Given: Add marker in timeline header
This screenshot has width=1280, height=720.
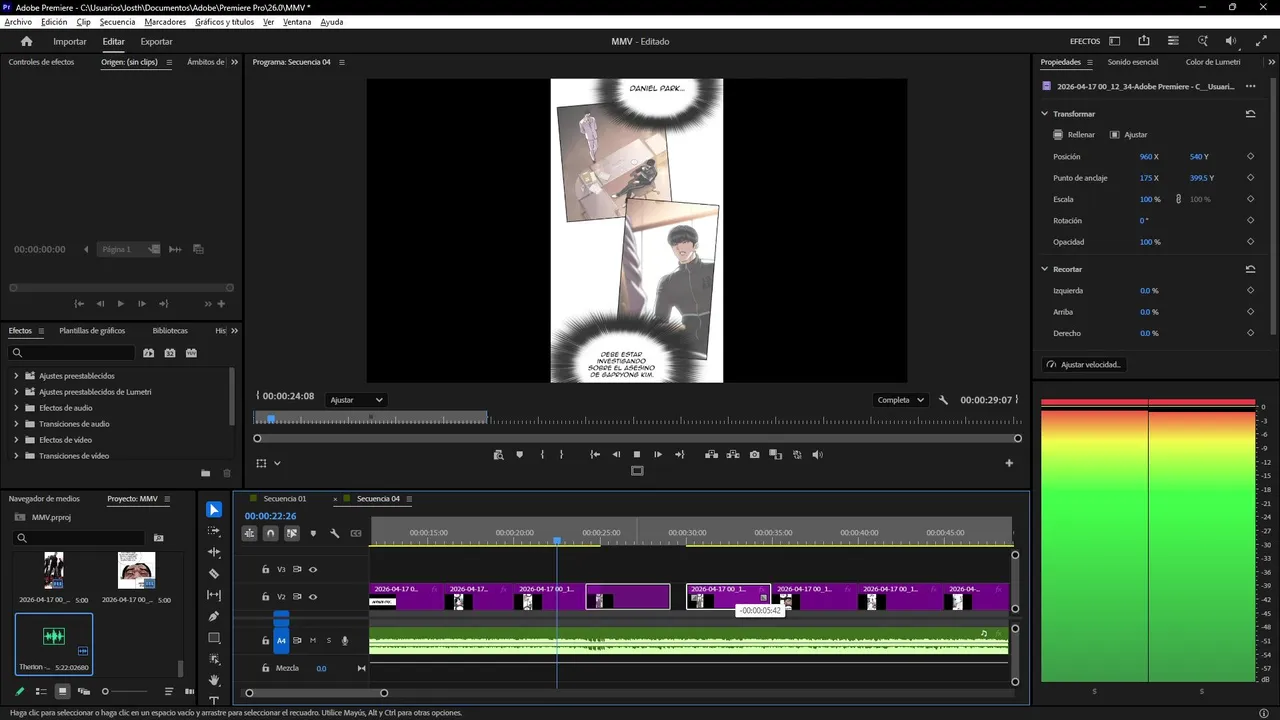Looking at the screenshot, I should 313,534.
